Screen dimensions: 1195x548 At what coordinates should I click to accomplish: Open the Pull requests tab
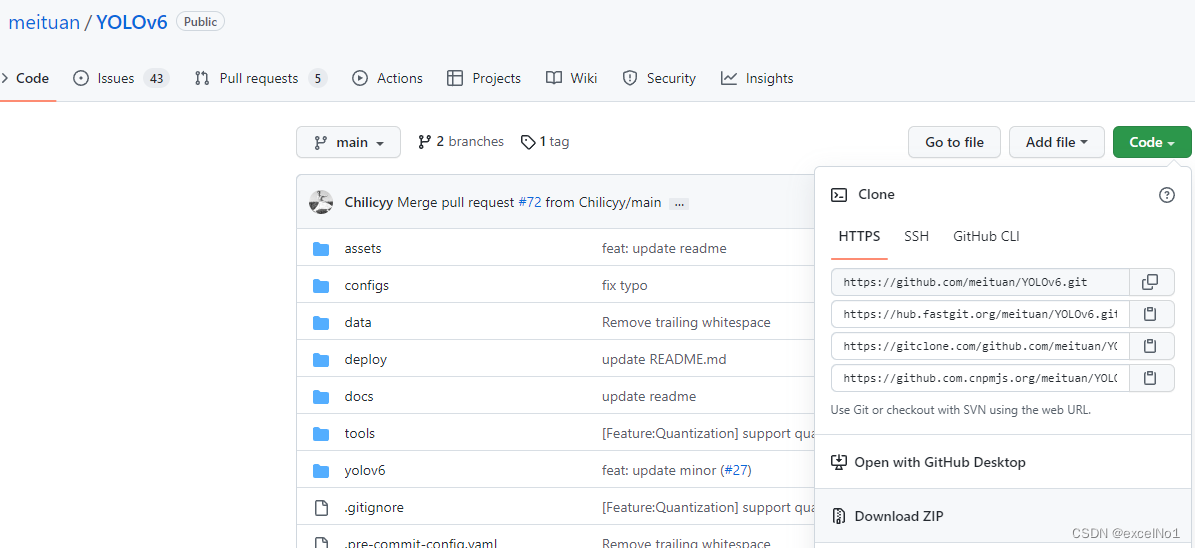(261, 78)
